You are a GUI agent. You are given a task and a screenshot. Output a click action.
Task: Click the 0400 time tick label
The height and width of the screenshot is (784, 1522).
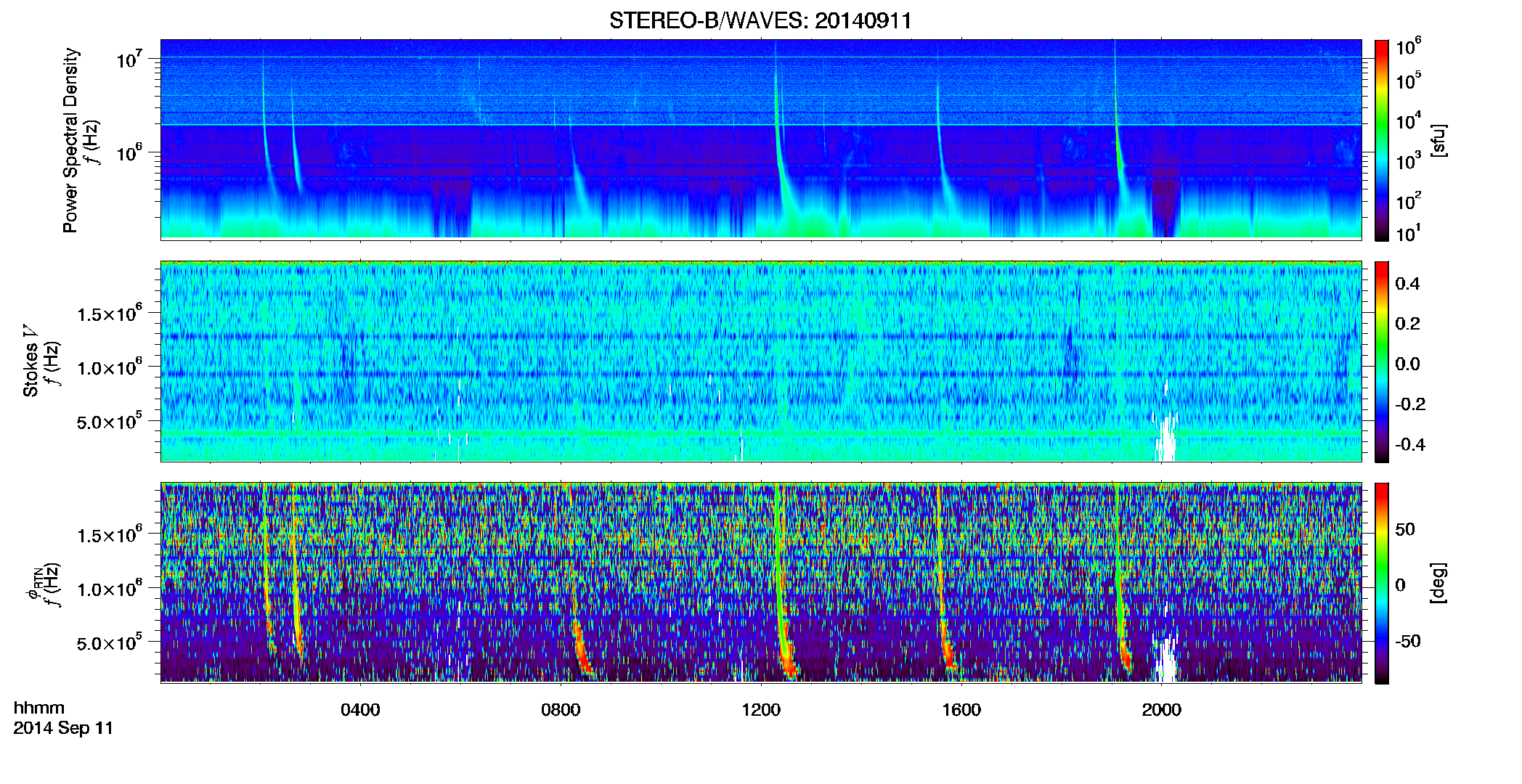[x=360, y=710]
